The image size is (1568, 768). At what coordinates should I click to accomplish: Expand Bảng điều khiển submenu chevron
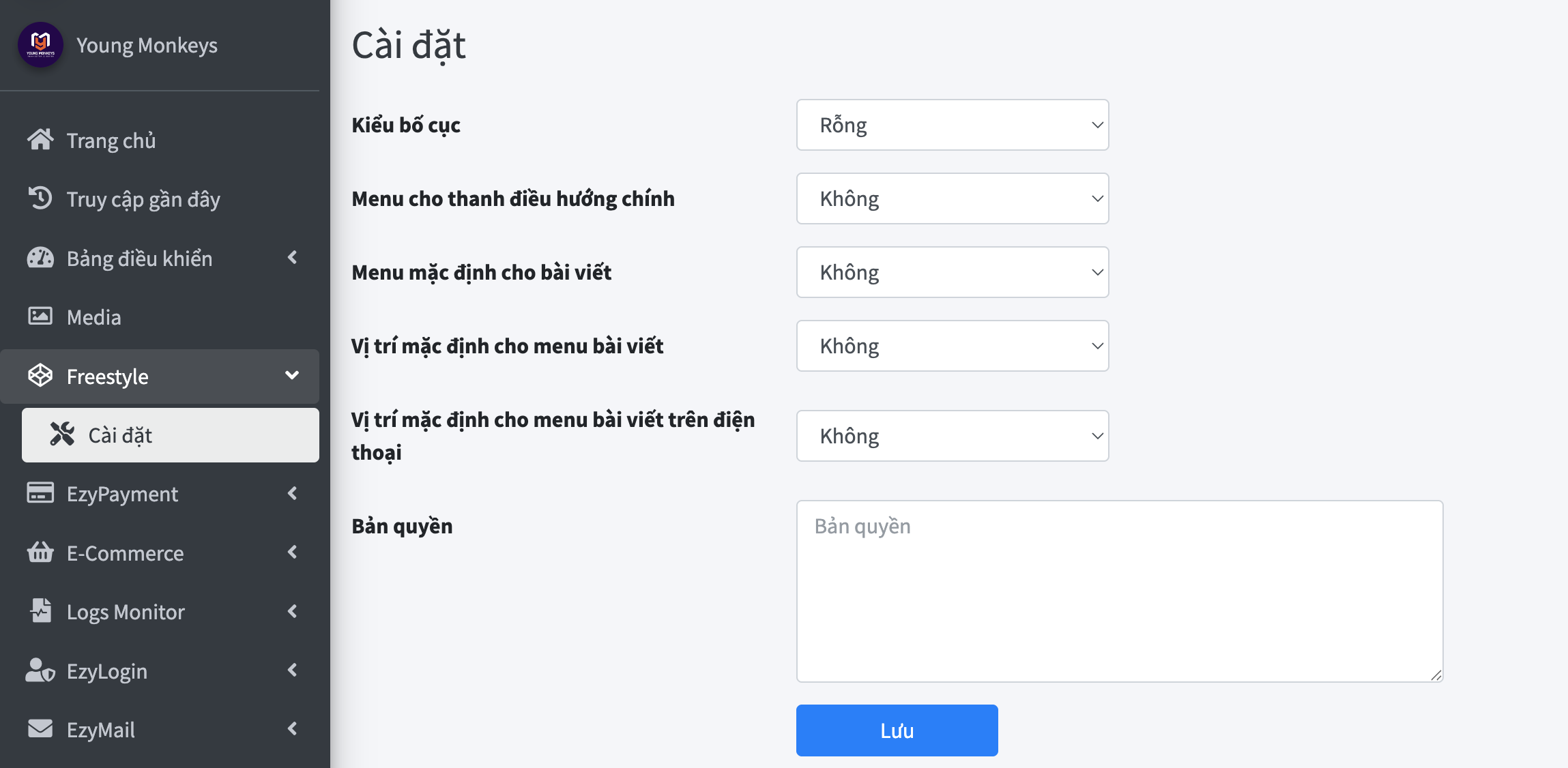293,257
